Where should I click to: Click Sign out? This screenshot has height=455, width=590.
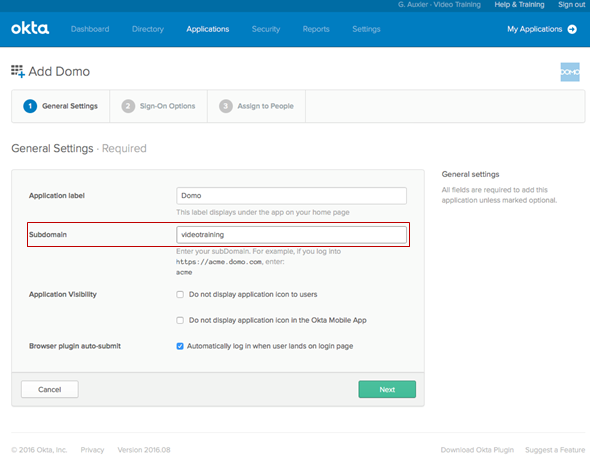click(572, 5)
